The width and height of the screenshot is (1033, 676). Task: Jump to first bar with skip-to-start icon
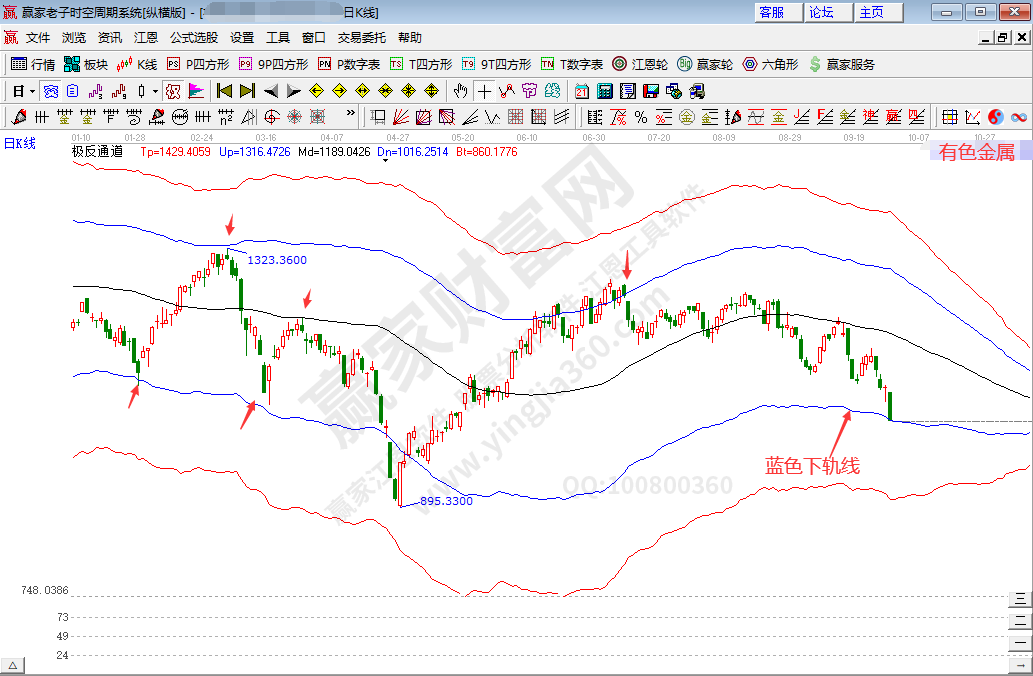225,91
